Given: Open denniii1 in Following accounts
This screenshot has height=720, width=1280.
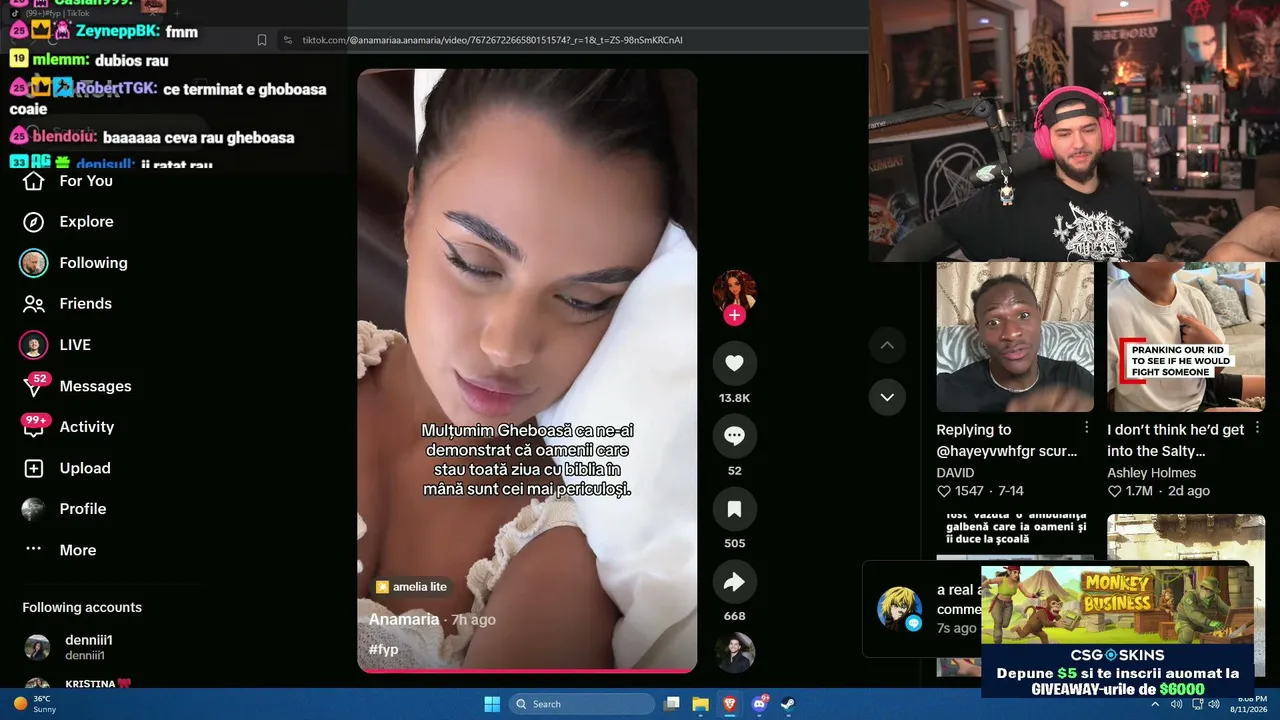Looking at the screenshot, I should (82, 646).
